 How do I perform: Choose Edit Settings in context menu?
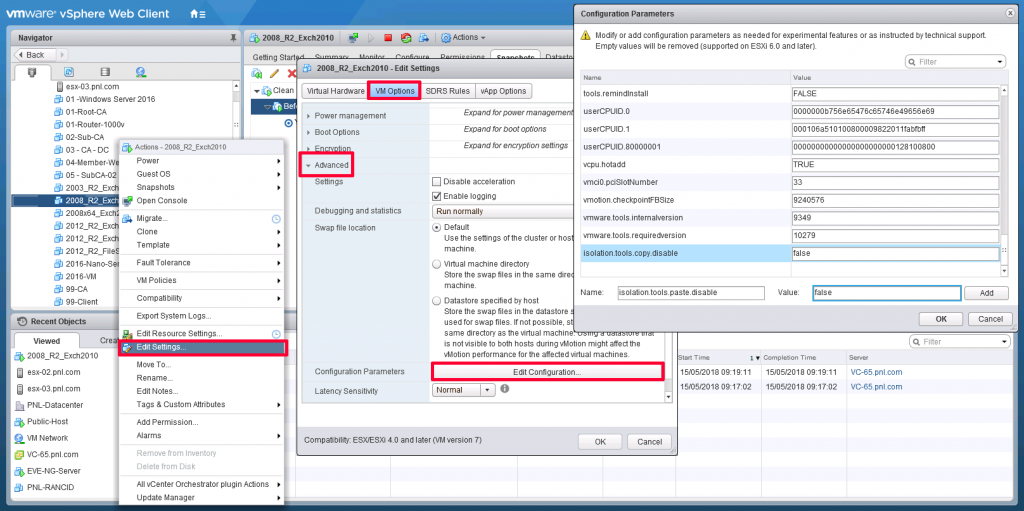(202, 347)
